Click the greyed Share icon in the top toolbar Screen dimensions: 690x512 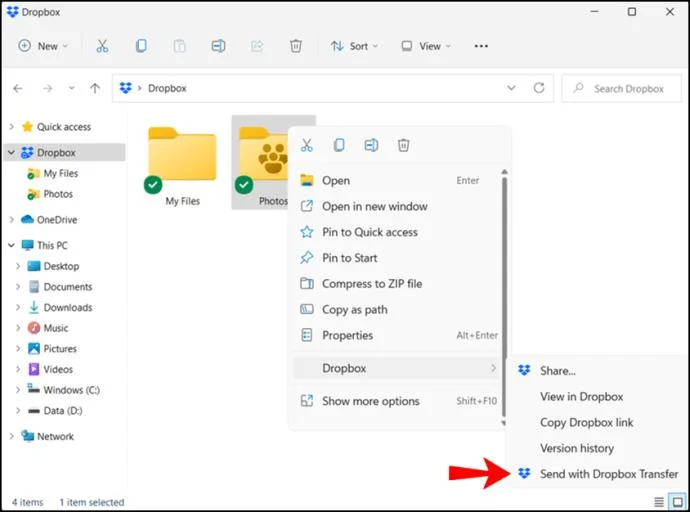tap(257, 46)
